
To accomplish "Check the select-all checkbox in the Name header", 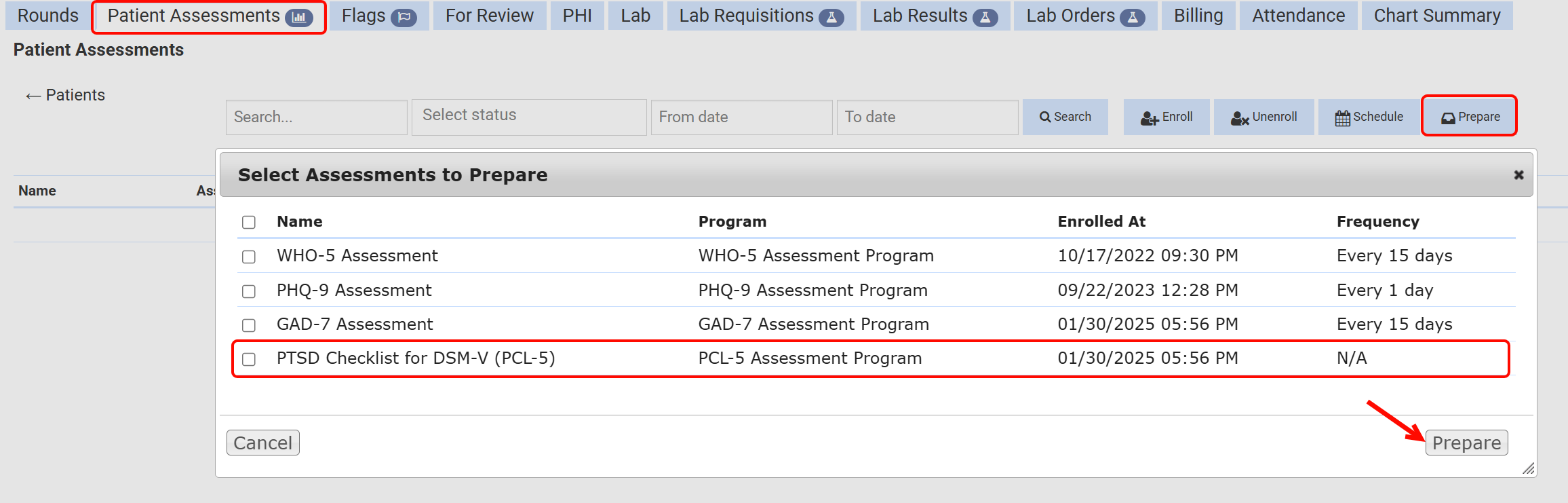I will click(x=248, y=222).
